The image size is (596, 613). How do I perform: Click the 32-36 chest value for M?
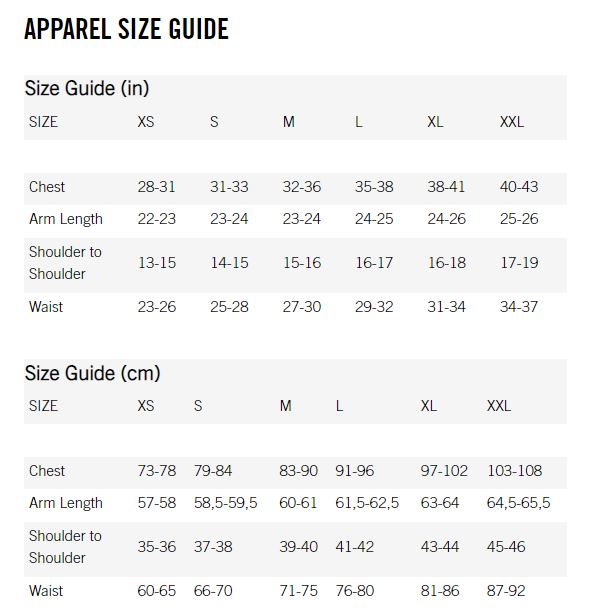point(302,187)
